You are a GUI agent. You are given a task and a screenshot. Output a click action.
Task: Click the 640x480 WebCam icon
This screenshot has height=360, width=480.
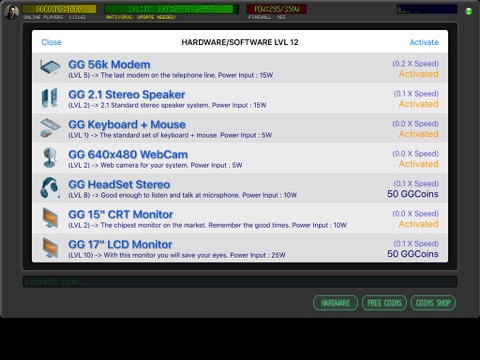pos(50,158)
